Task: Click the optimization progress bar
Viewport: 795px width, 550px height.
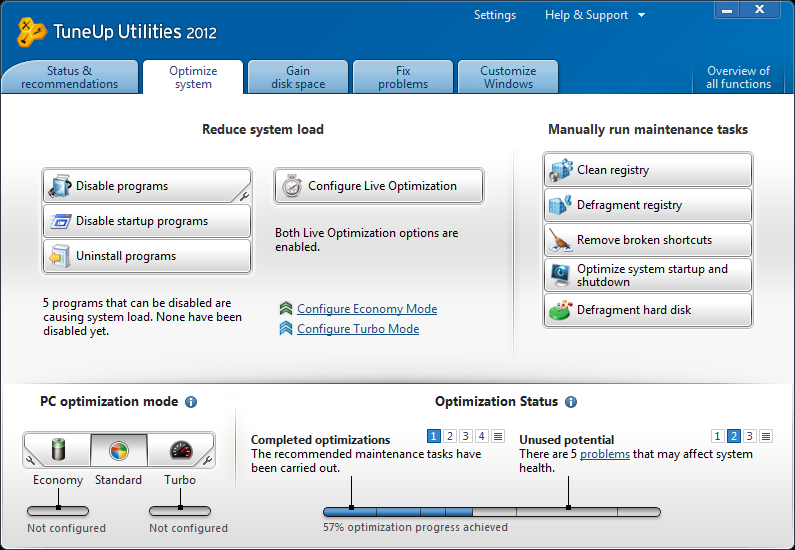Action: [x=492, y=512]
